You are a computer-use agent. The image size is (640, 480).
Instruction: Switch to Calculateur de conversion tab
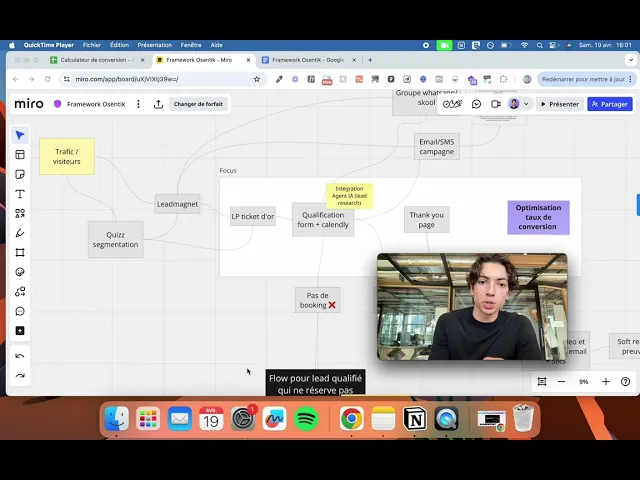point(98,60)
